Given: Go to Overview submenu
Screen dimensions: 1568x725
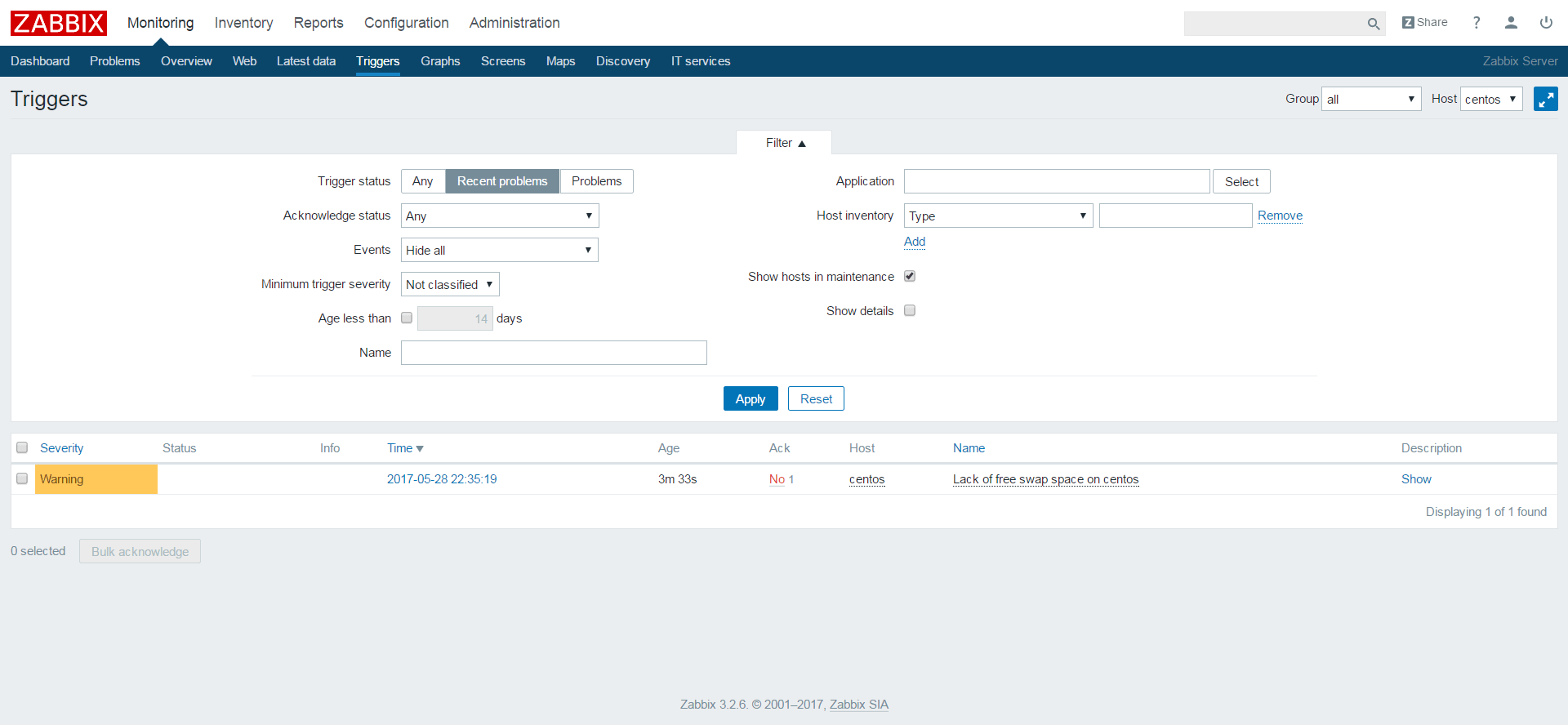Looking at the screenshot, I should pos(186,61).
